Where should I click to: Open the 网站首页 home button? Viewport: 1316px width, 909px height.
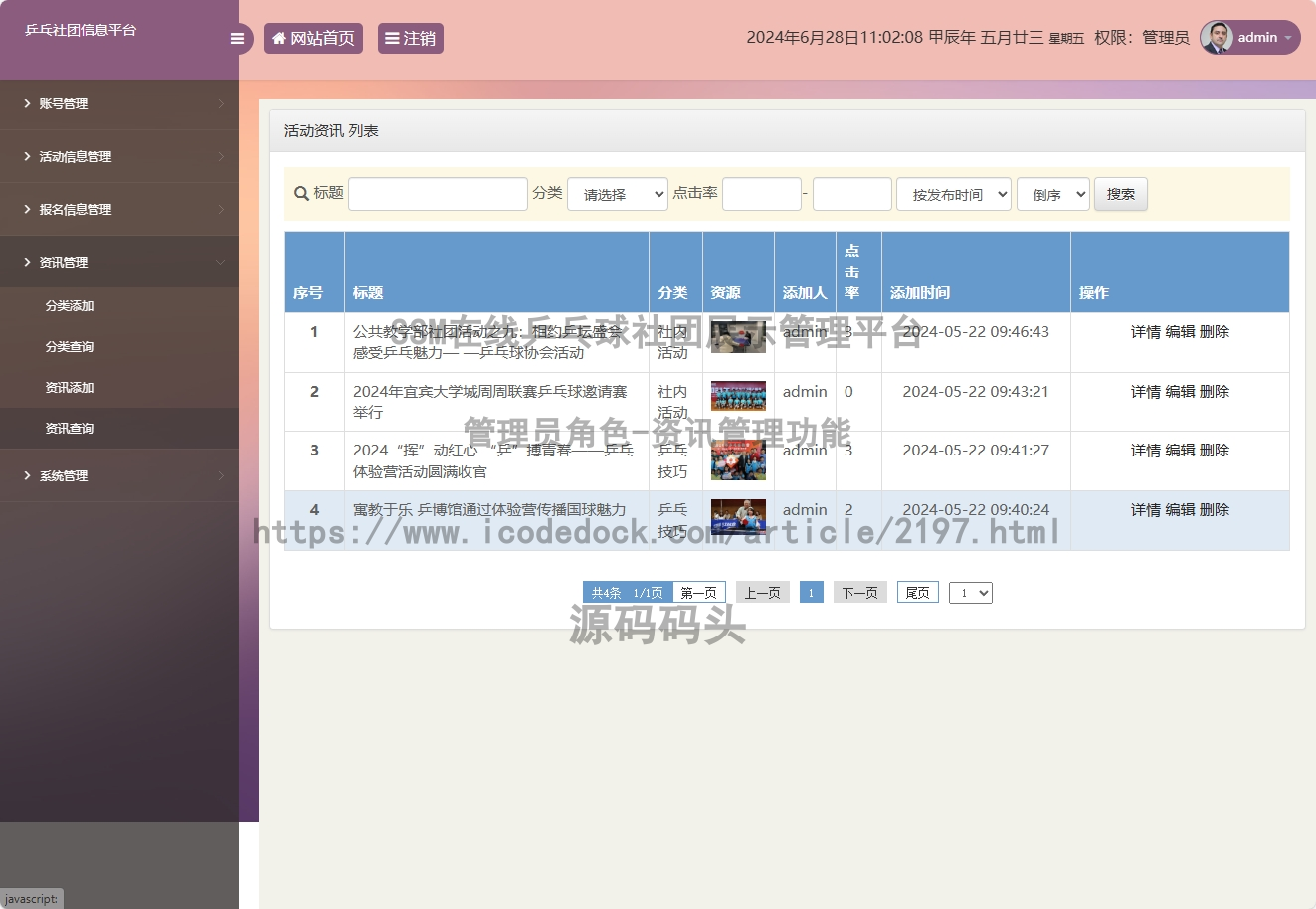(313, 39)
